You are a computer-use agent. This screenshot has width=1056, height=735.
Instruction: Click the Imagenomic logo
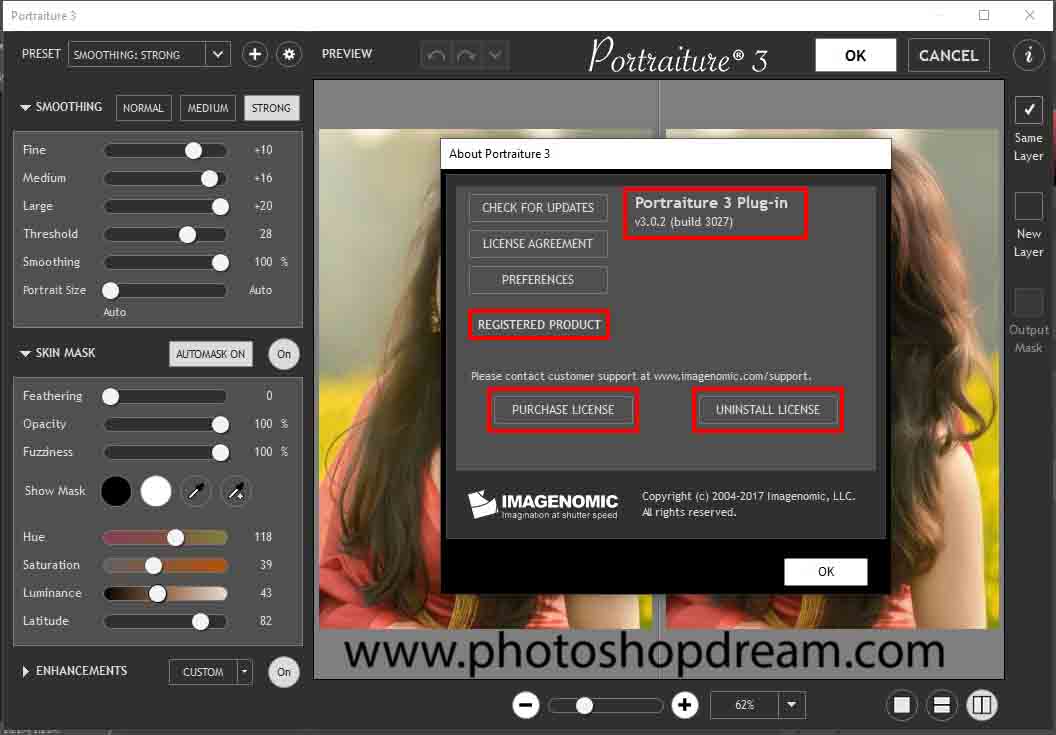(x=543, y=505)
